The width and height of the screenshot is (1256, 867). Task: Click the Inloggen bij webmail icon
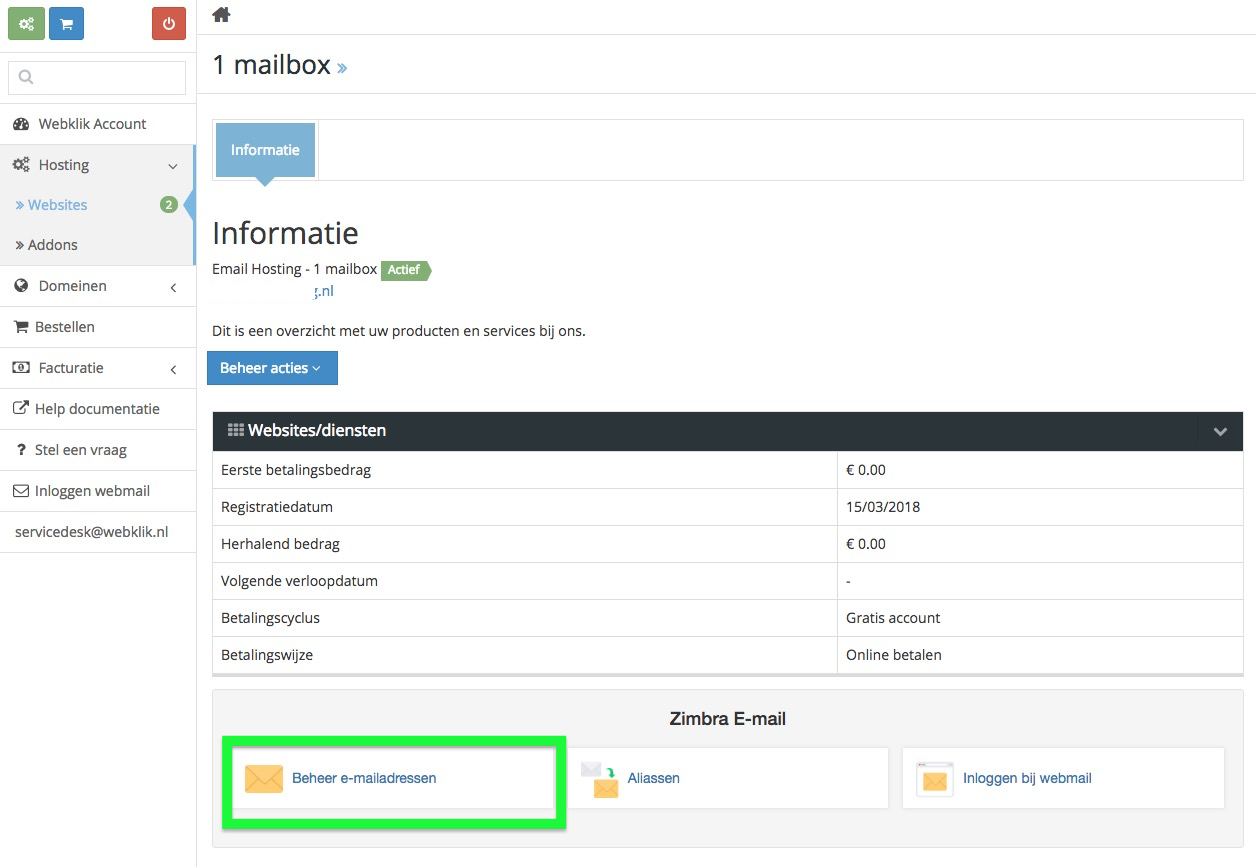[x=934, y=778]
